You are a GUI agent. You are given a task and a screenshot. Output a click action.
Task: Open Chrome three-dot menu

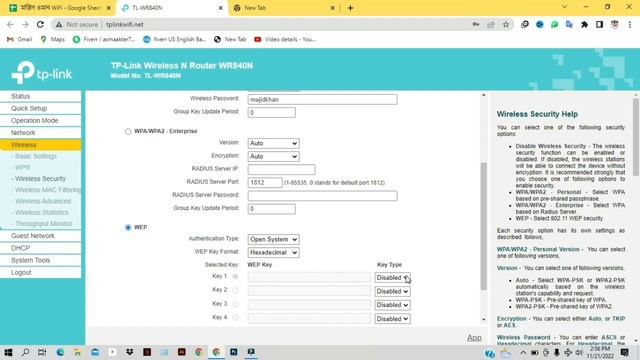tap(629, 24)
